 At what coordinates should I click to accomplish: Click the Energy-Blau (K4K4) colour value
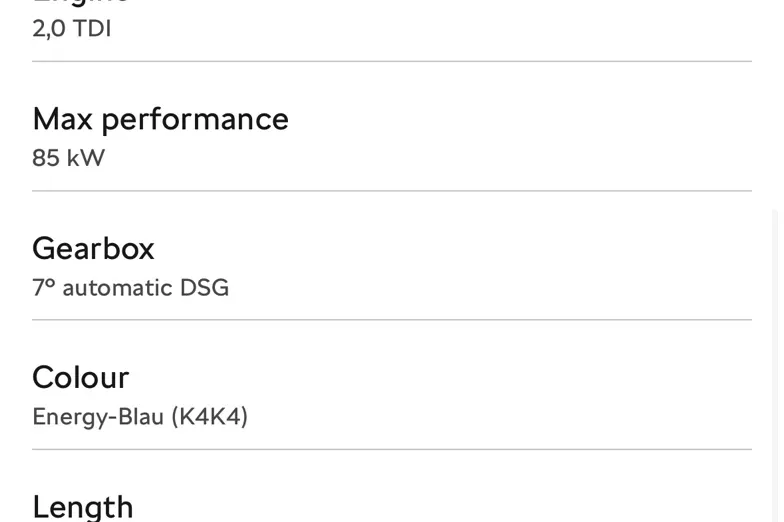[139, 416]
